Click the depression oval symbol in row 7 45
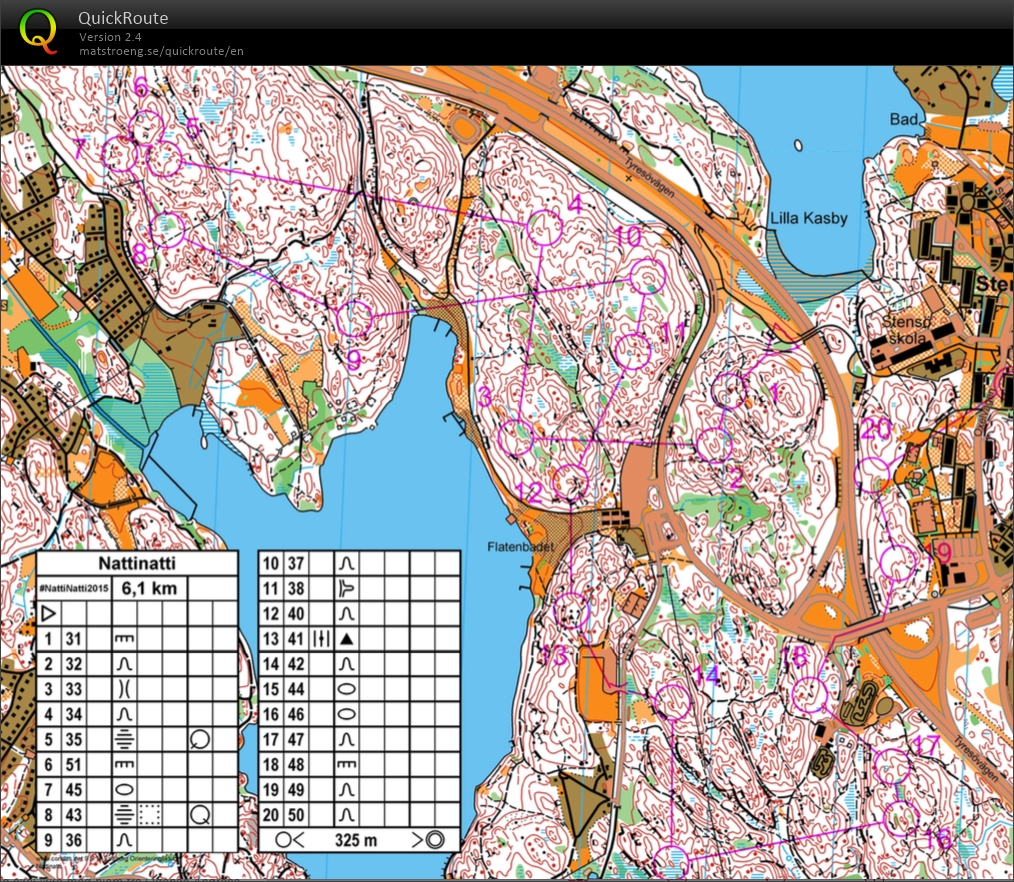Screen dimensions: 1014x882 point(124,790)
